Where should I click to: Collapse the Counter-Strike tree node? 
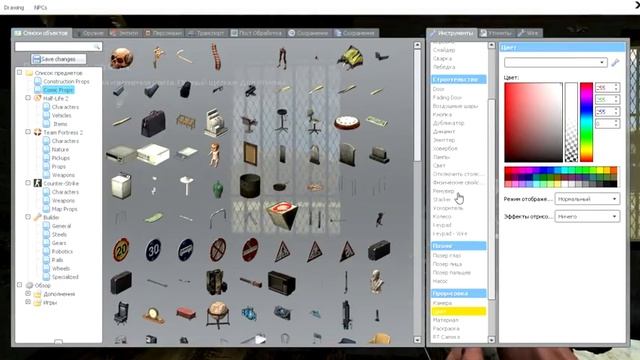[x=28, y=183]
